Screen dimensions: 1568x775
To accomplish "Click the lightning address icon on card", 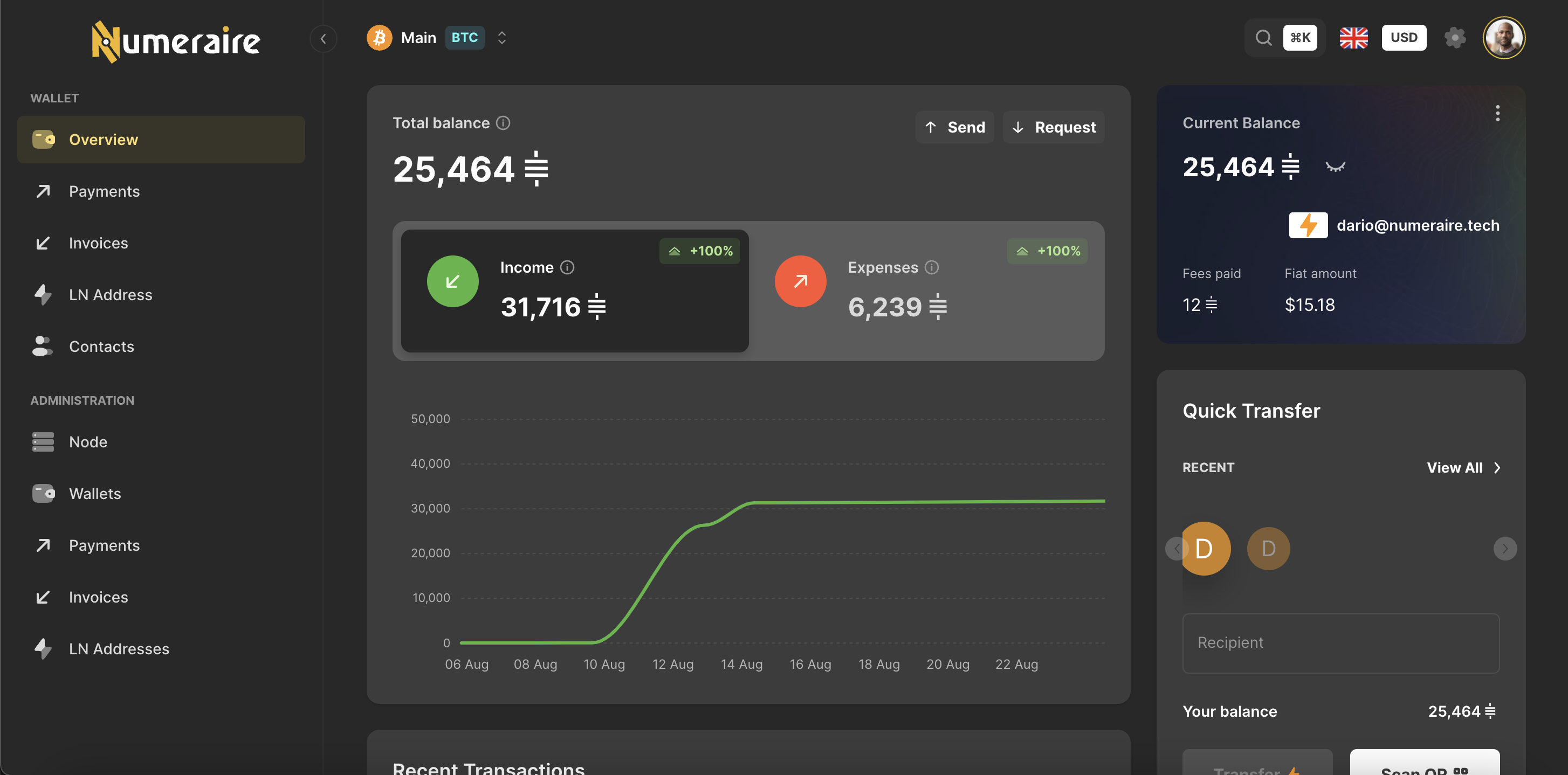I will [x=1308, y=225].
